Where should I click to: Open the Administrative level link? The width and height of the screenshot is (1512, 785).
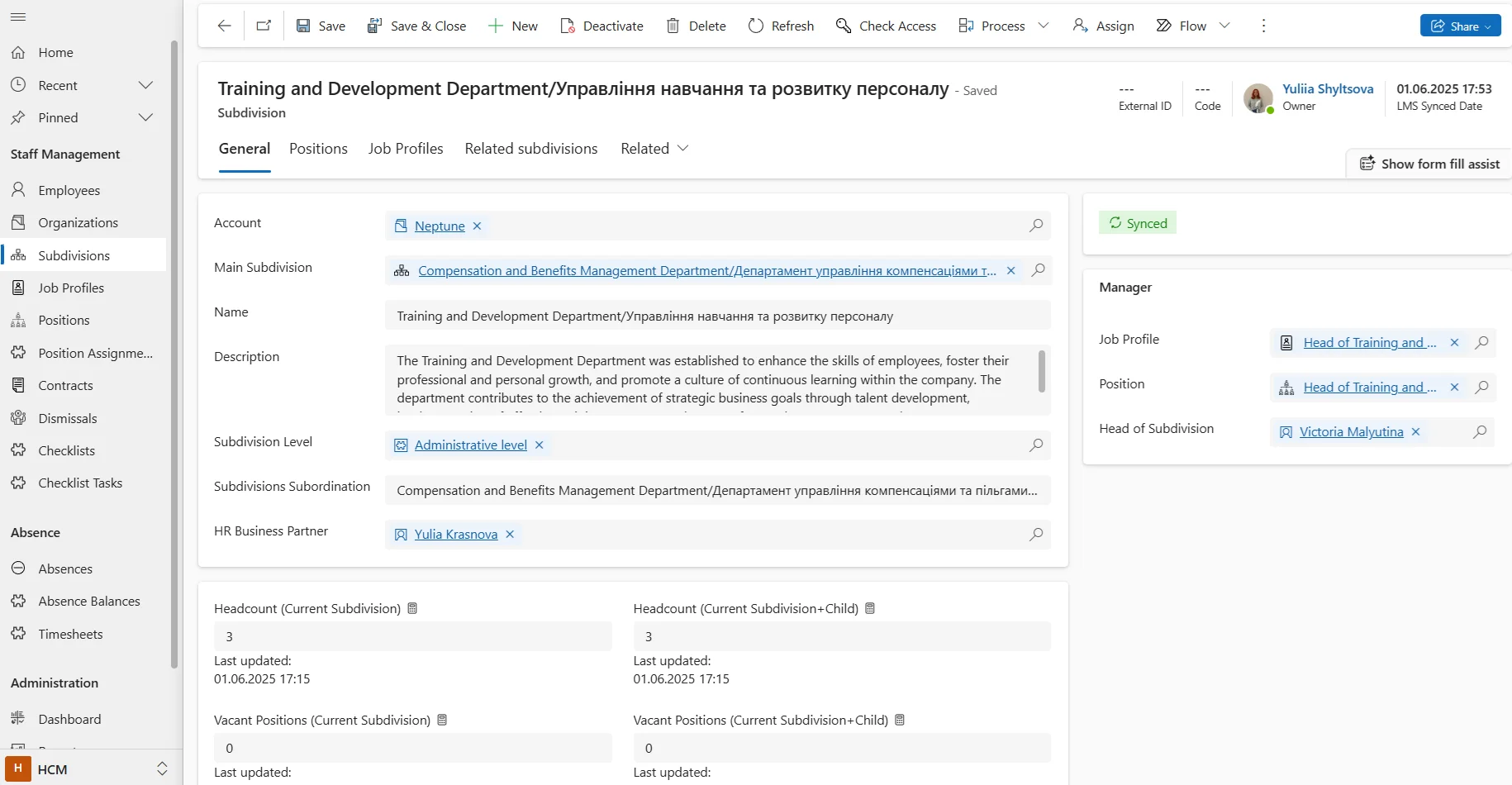coord(470,445)
